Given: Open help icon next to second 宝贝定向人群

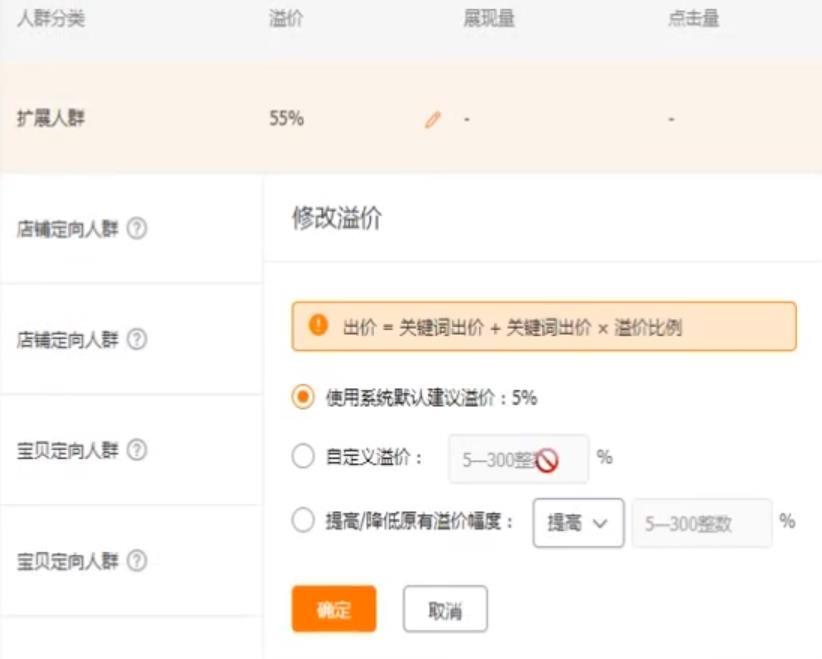Looking at the screenshot, I should point(138,561).
